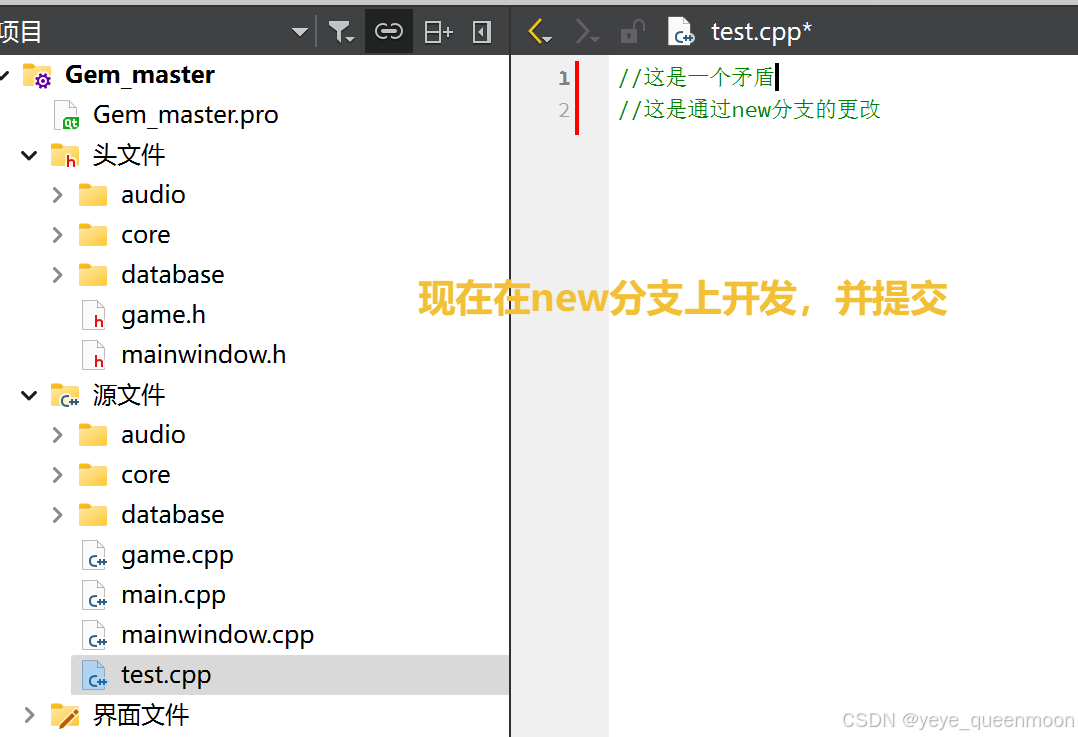
Task: Open Gem_master.pro project file
Action: [x=185, y=115]
